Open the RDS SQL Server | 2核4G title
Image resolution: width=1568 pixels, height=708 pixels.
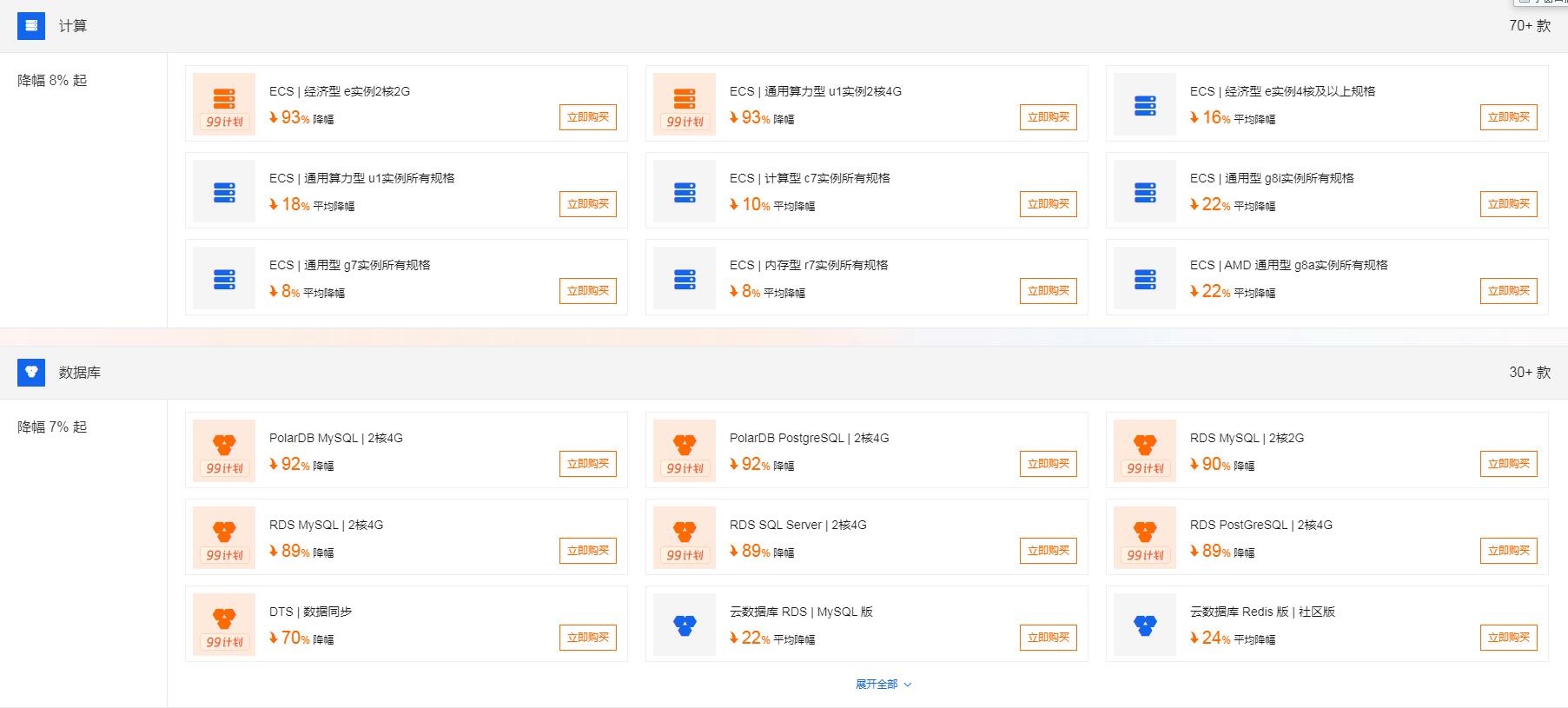click(x=798, y=525)
